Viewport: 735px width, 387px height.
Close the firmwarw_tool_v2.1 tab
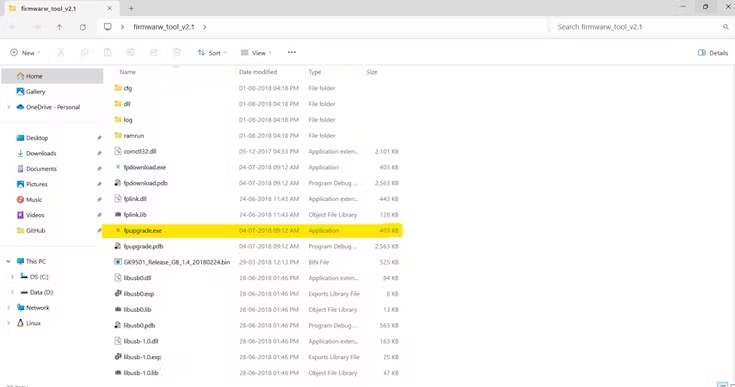pyautogui.click(x=109, y=8)
